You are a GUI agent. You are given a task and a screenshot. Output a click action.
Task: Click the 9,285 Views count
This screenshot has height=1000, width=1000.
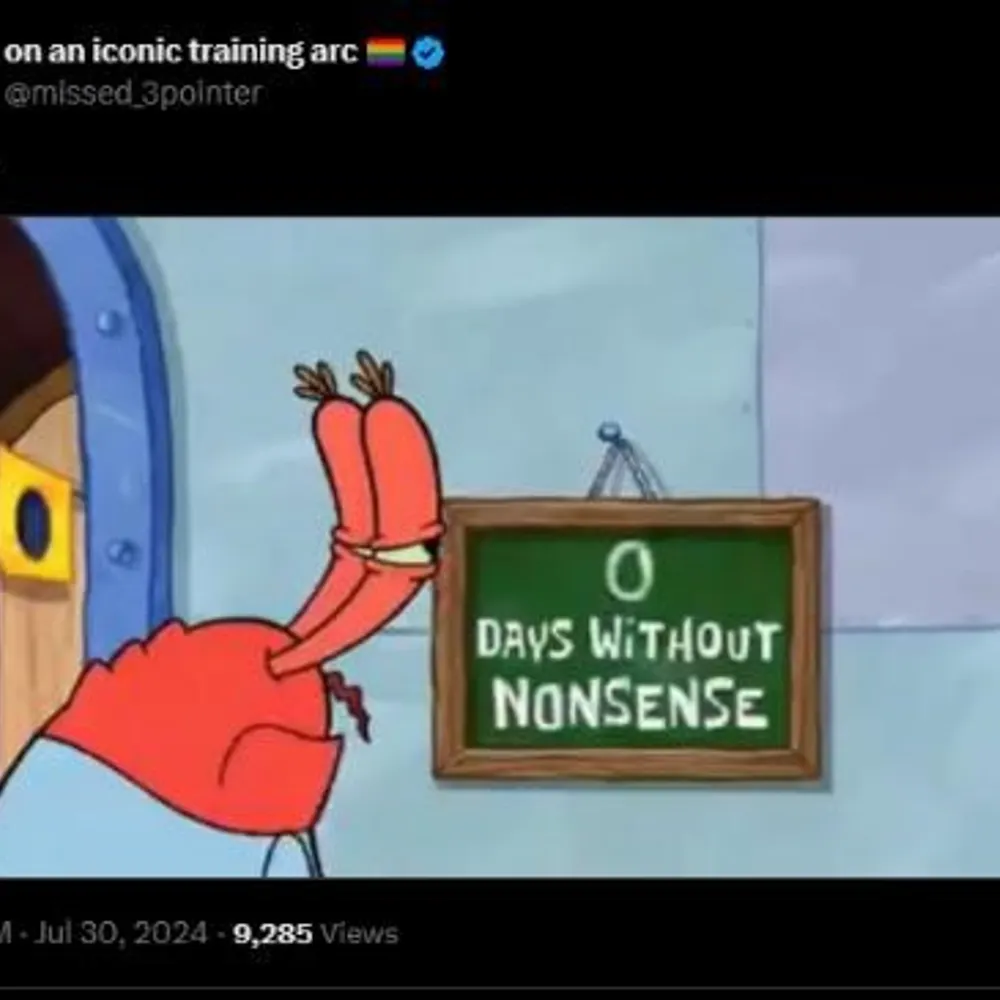pyautogui.click(x=316, y=933)
